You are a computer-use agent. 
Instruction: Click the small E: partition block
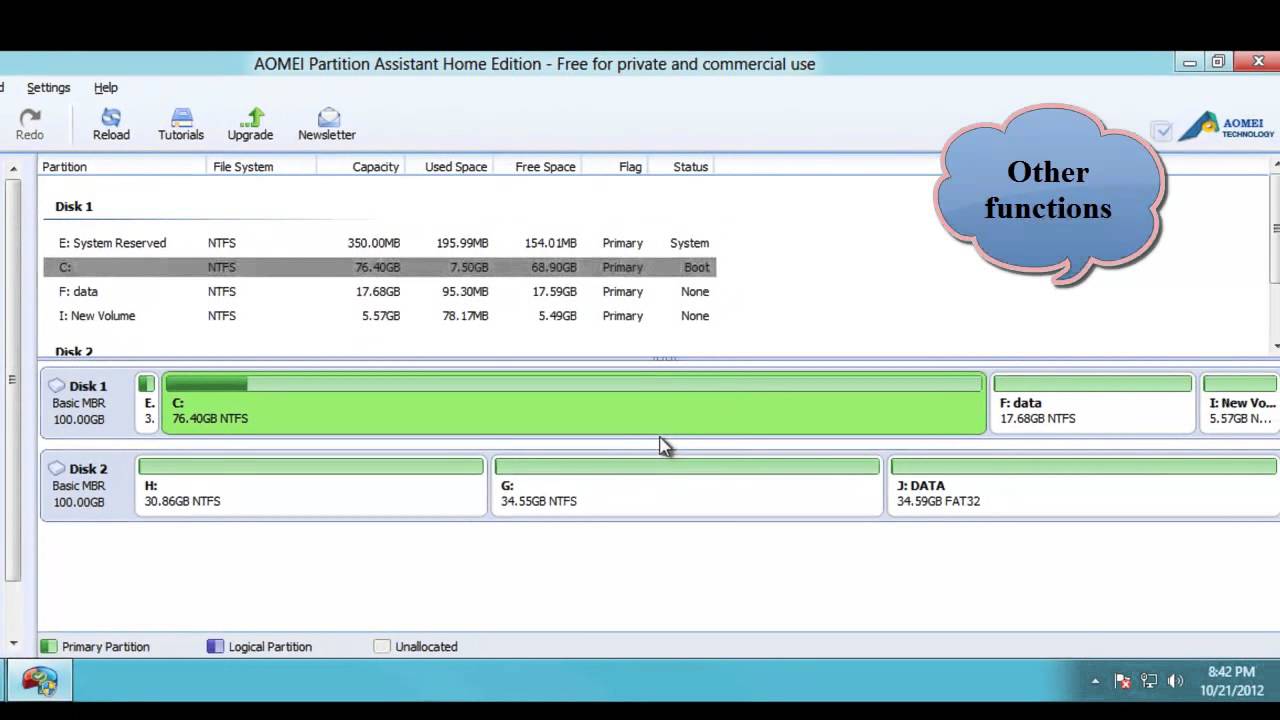[x=148, y=403]
